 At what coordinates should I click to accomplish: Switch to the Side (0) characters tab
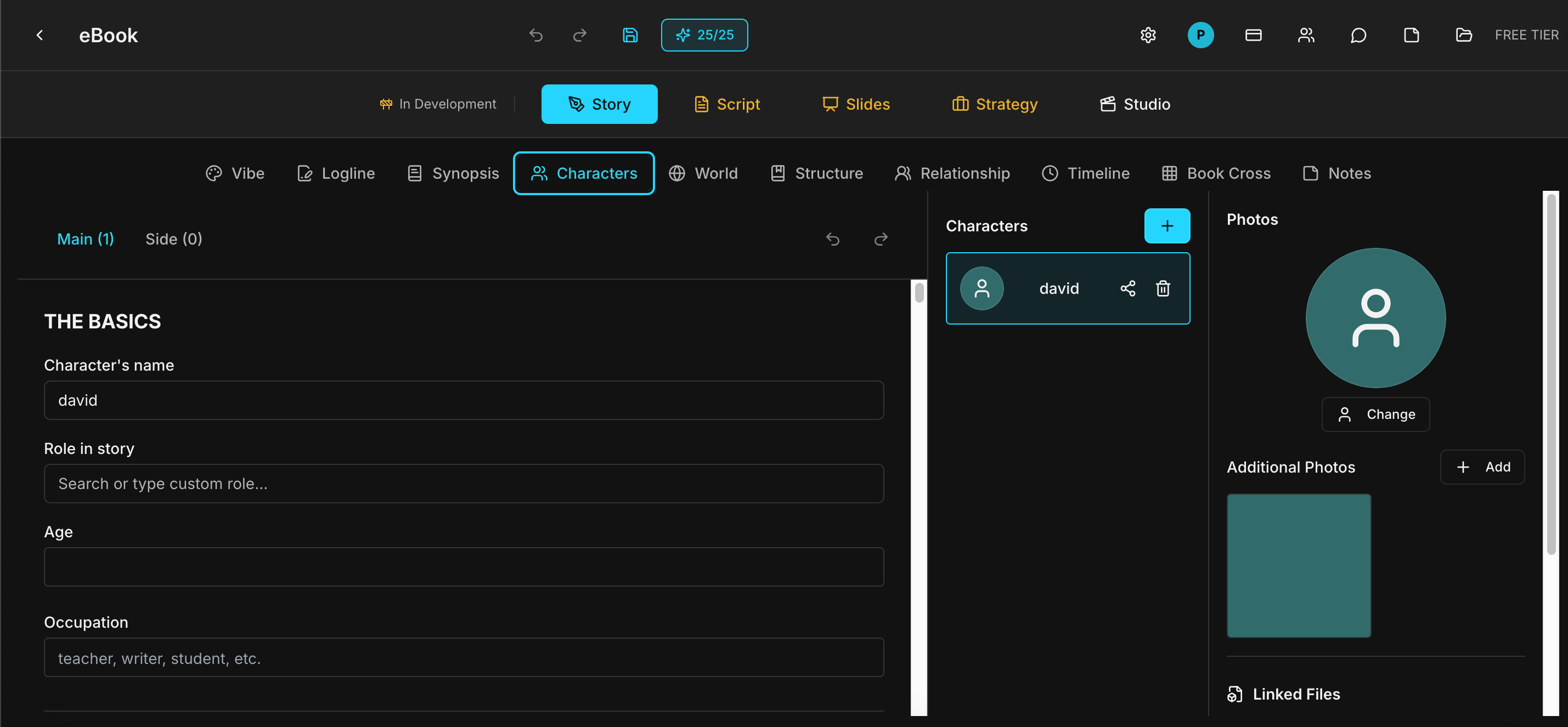point(173,239)
